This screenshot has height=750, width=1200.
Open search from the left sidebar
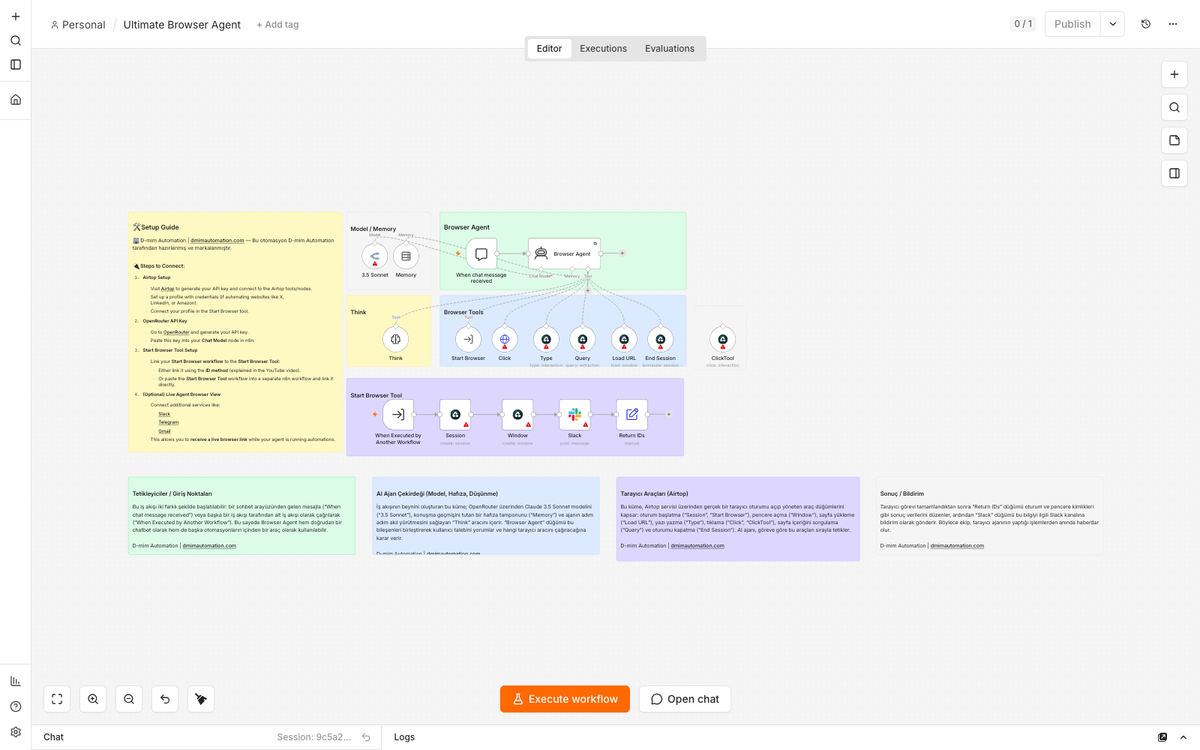coord(15,41)
